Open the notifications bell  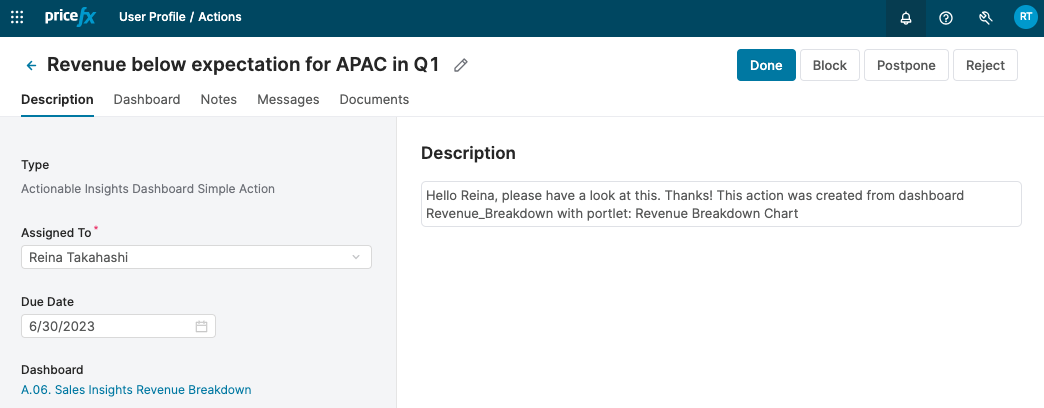pyautogui.click(x=906, y=18)
